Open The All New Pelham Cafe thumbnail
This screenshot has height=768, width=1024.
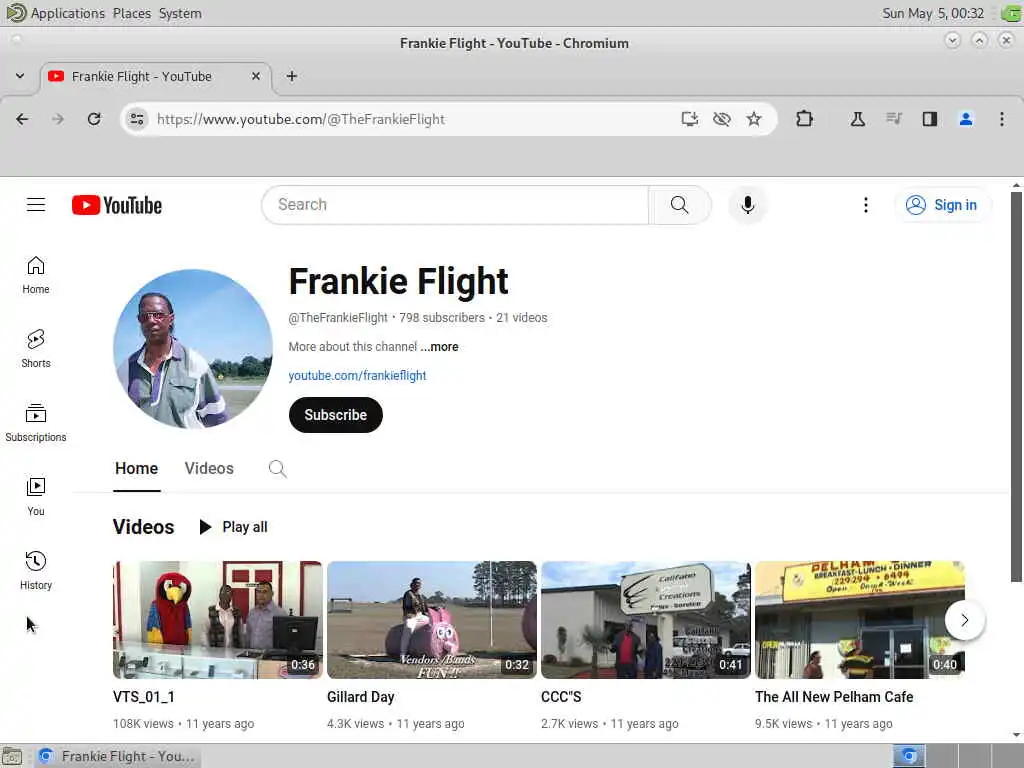click(x=859, y=620)
